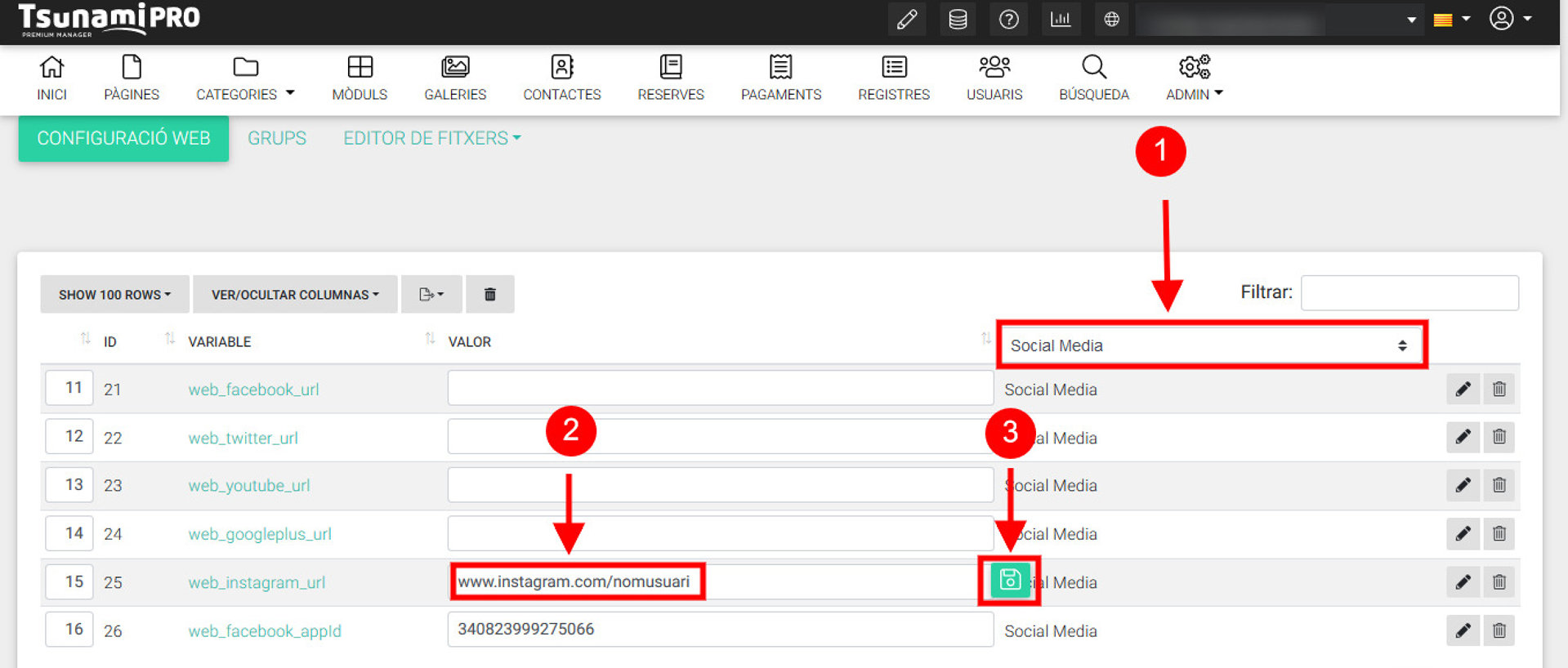
Task: Click the statistics chart icon in the top bar
Action: click(1061, 20)
